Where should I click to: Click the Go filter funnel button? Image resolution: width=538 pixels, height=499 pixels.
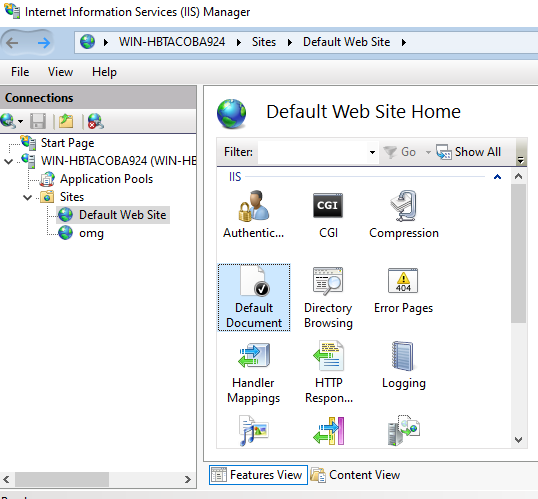(x=399, y=152)
